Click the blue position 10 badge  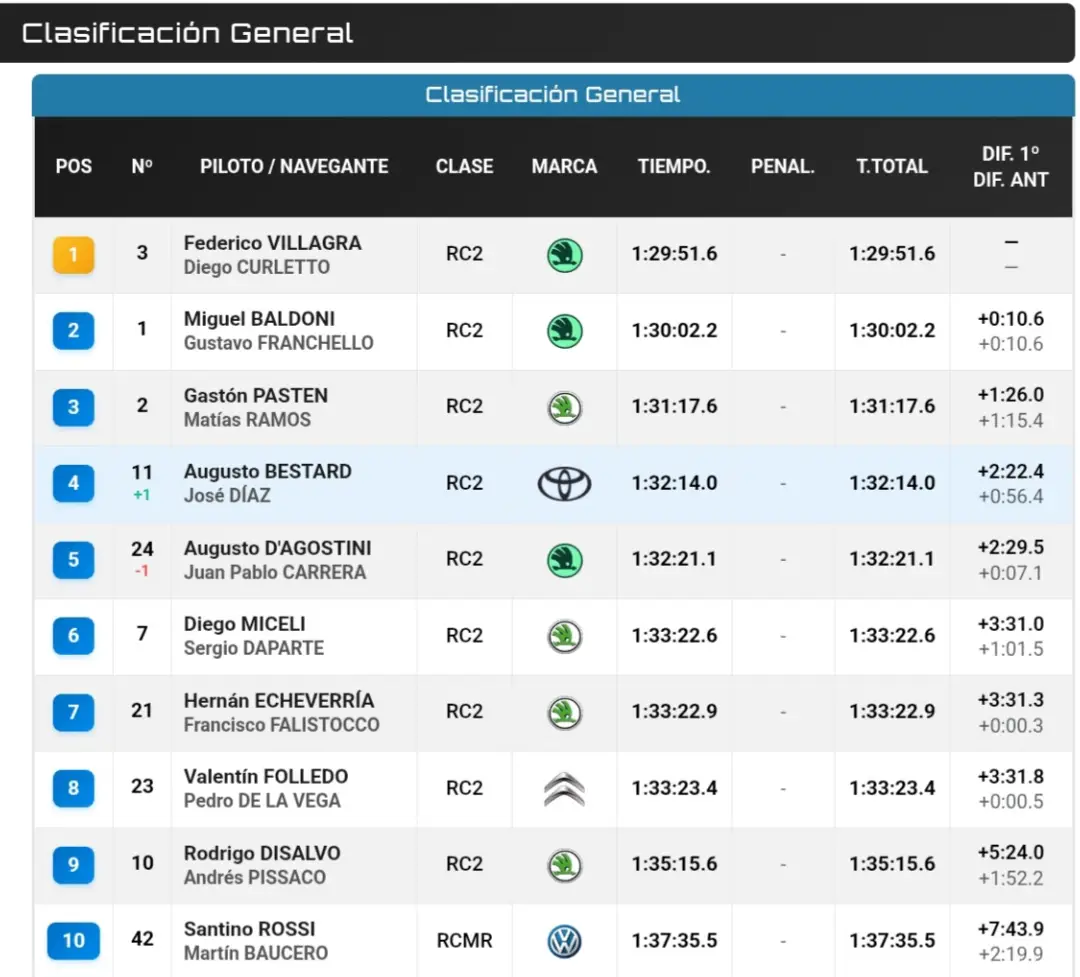(74, 940)
